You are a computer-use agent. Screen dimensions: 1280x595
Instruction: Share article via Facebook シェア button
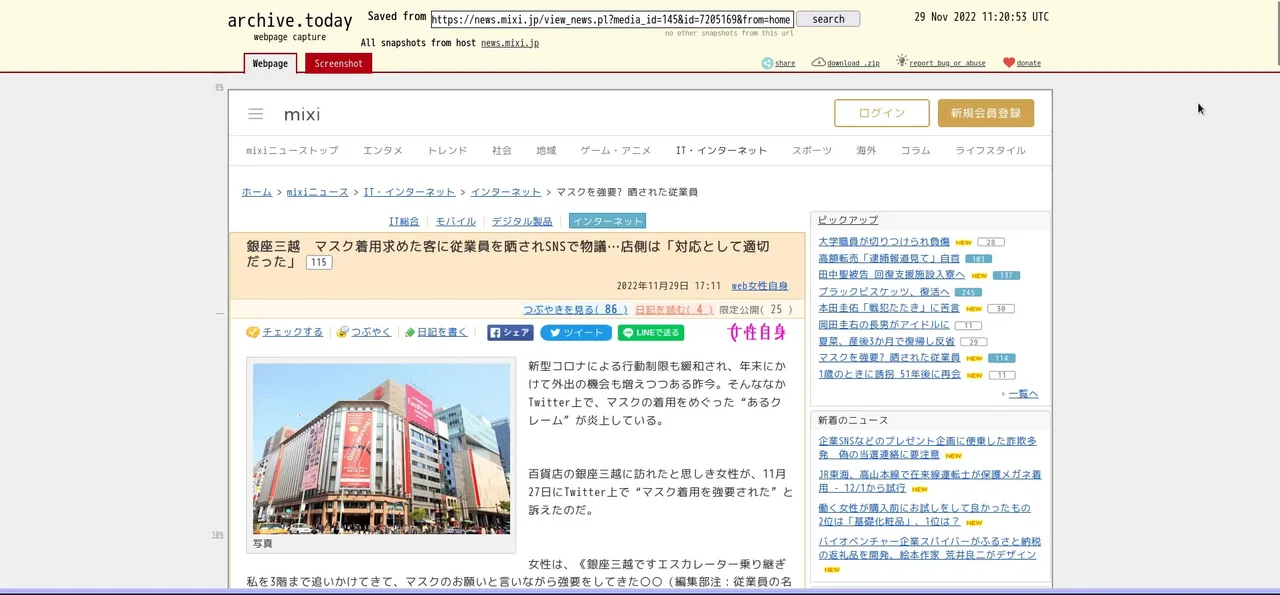tap(510, 333)
